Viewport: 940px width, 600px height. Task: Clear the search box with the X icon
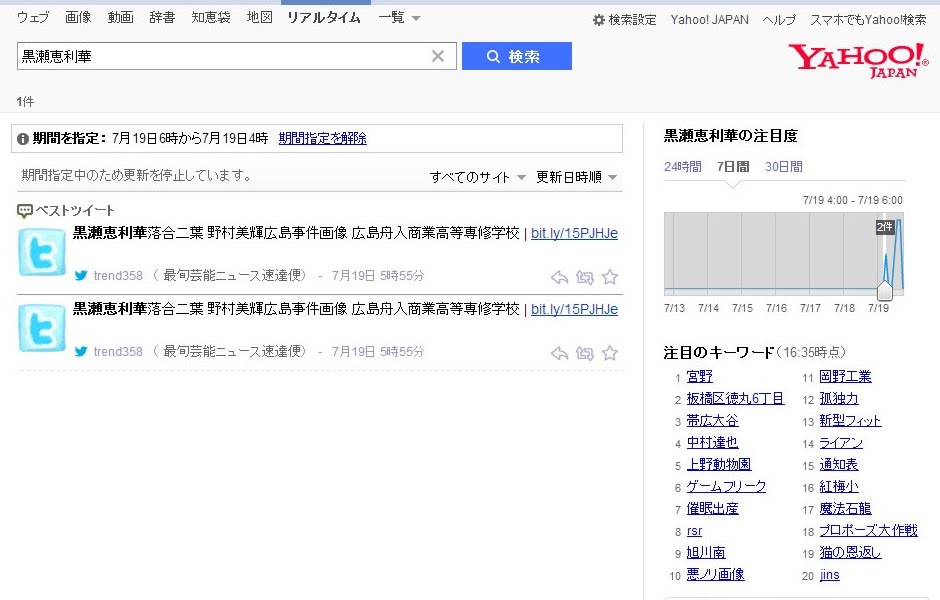(438, 56)
